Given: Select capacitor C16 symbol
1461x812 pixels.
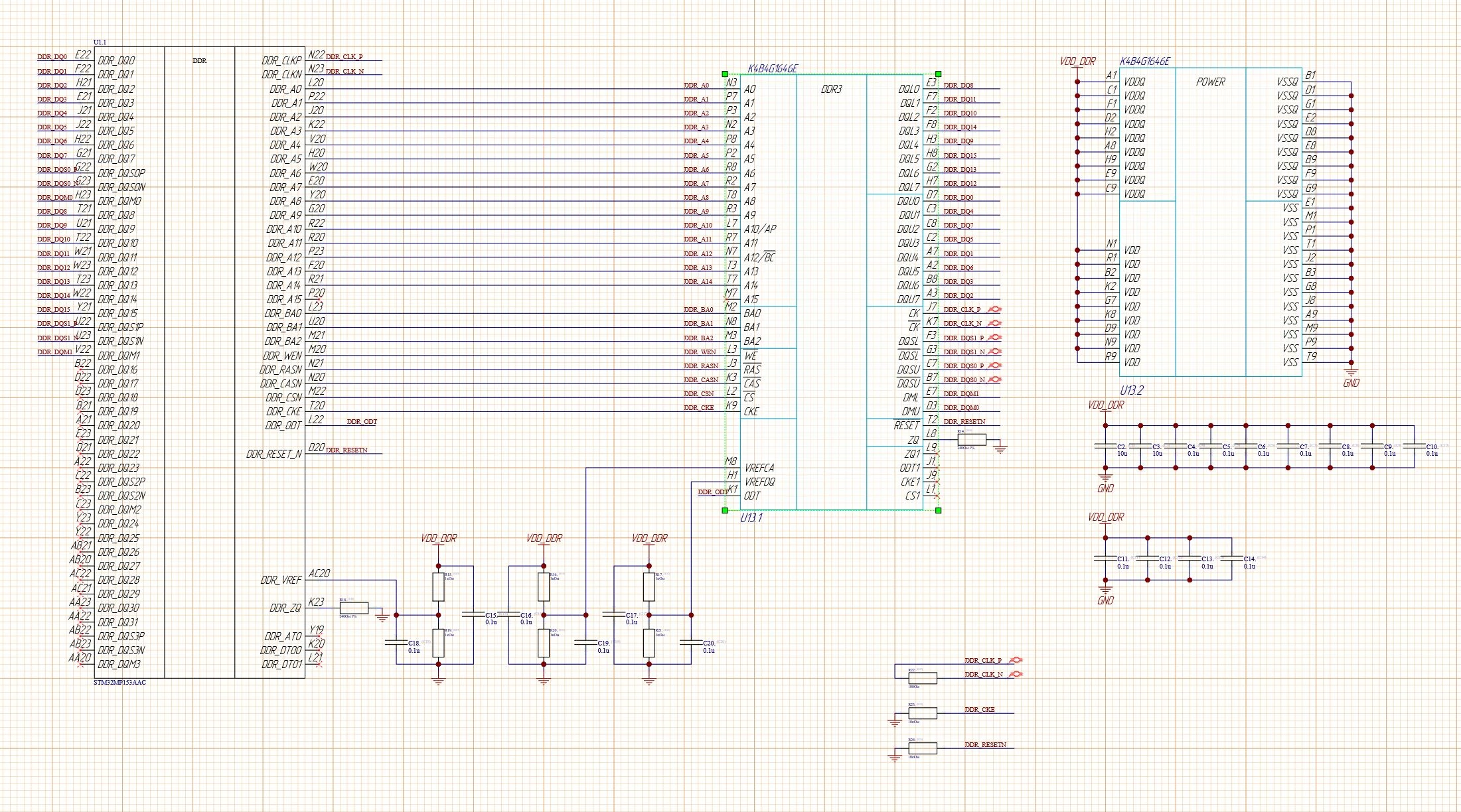Looking at the screenshot, I should tap(508, 615).
